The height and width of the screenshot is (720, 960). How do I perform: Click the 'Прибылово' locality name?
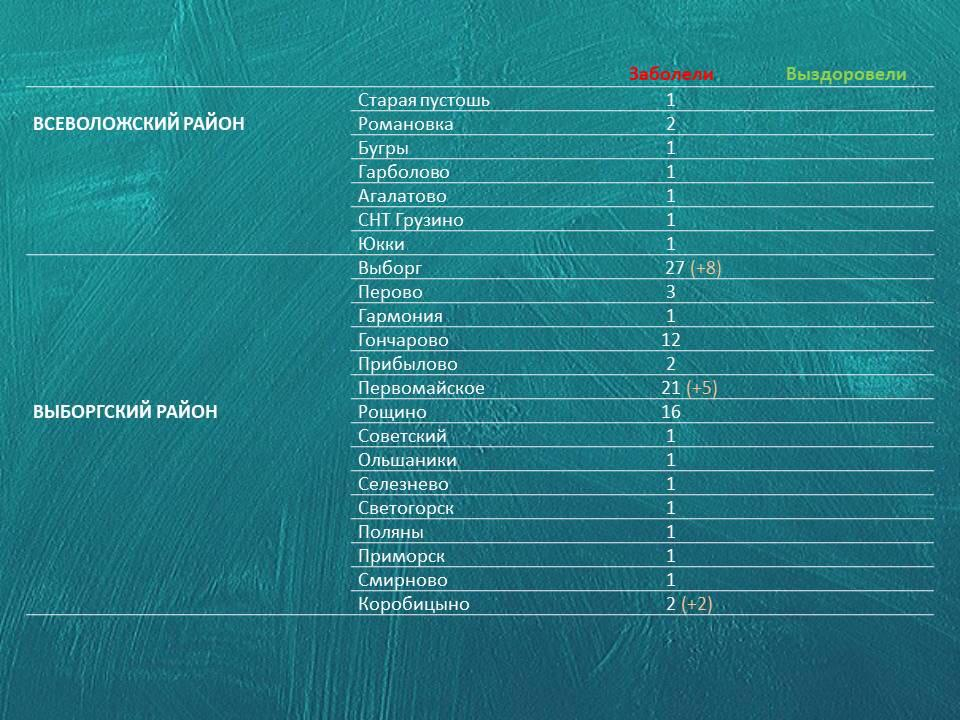pos(407,364)
